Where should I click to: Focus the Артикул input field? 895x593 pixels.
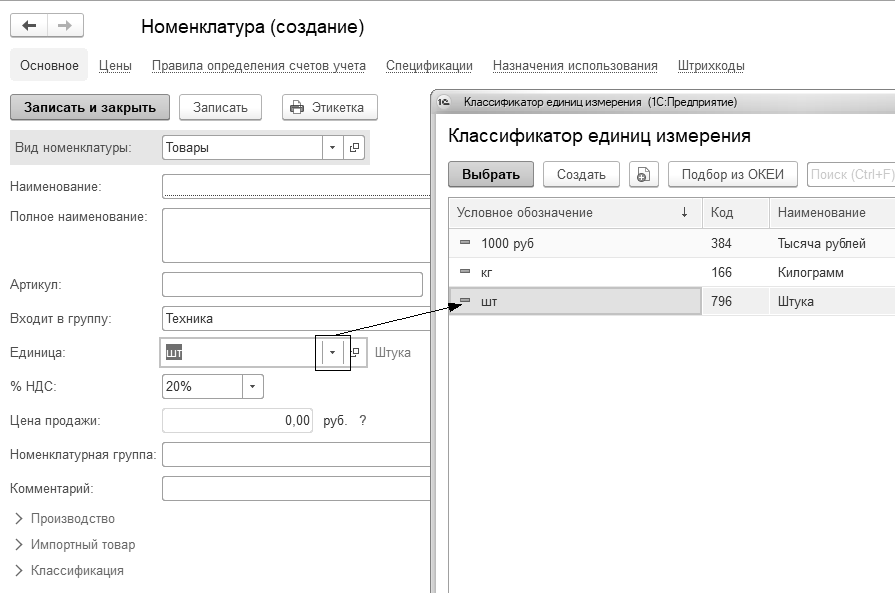coord(292,285)
